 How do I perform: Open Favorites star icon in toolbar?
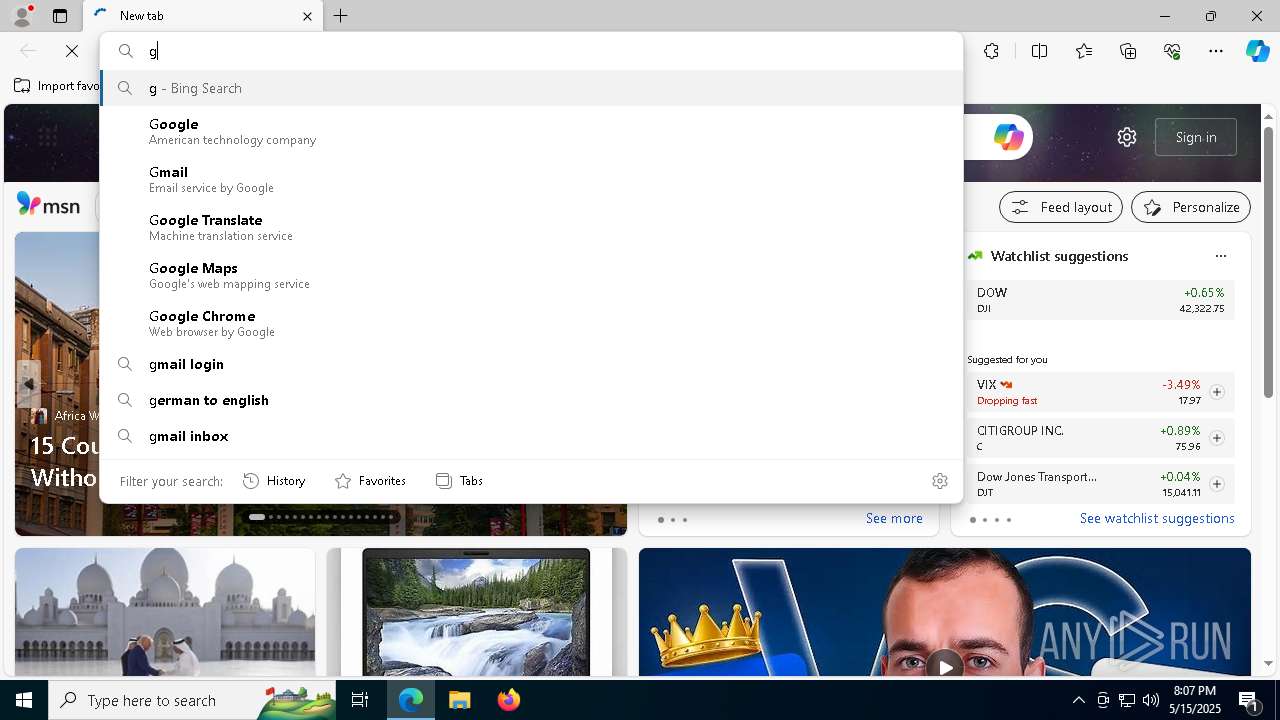pos(1084,51)
